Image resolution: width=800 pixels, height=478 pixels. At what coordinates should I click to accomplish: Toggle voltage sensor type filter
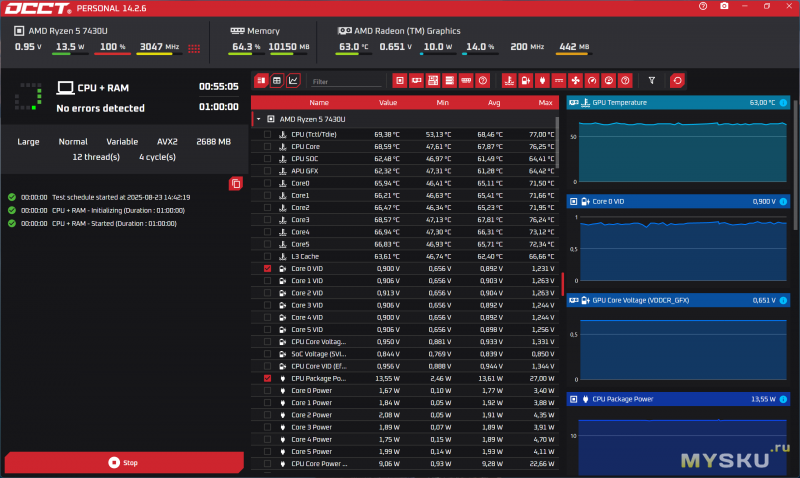[526, 81]
